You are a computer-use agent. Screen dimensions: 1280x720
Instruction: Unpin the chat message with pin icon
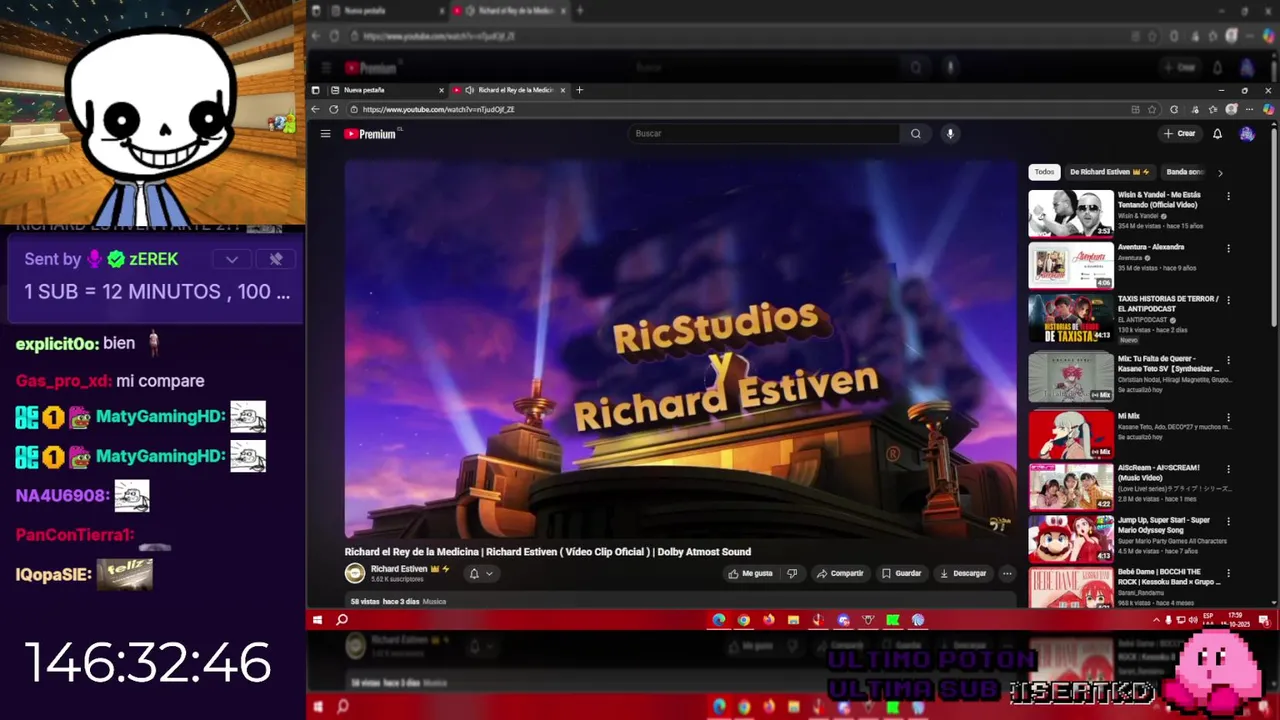coord(276,259)
